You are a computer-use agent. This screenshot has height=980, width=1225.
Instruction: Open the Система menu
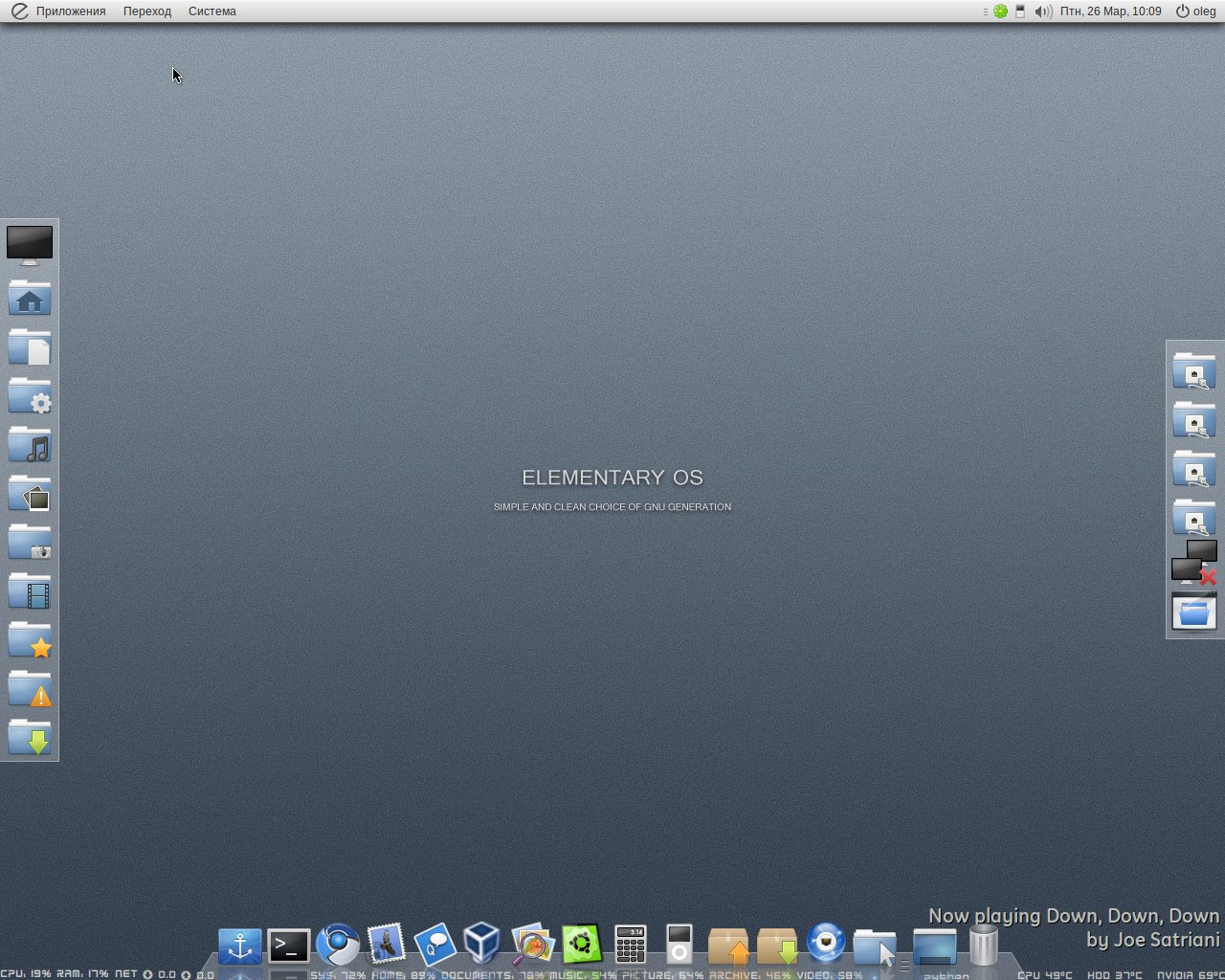(212, 11)
